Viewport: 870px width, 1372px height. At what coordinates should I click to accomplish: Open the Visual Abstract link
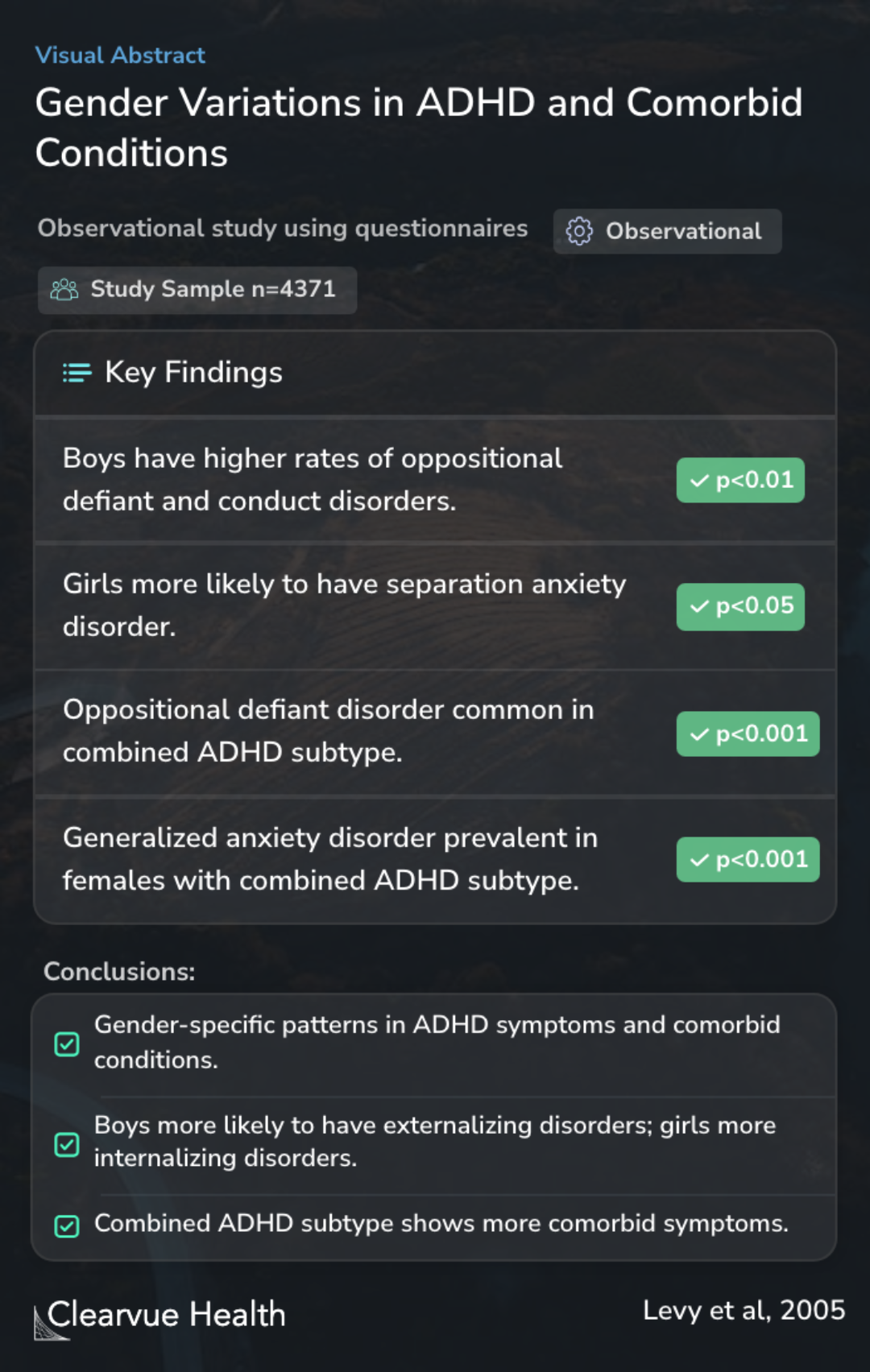[x=120, y=55]
